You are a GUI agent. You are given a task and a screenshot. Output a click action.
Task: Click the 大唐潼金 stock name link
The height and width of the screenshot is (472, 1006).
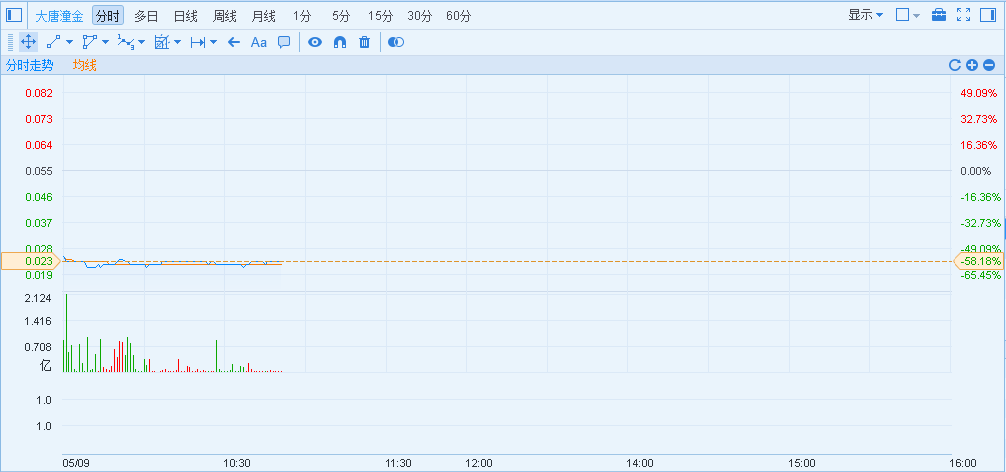coord(59,16)
